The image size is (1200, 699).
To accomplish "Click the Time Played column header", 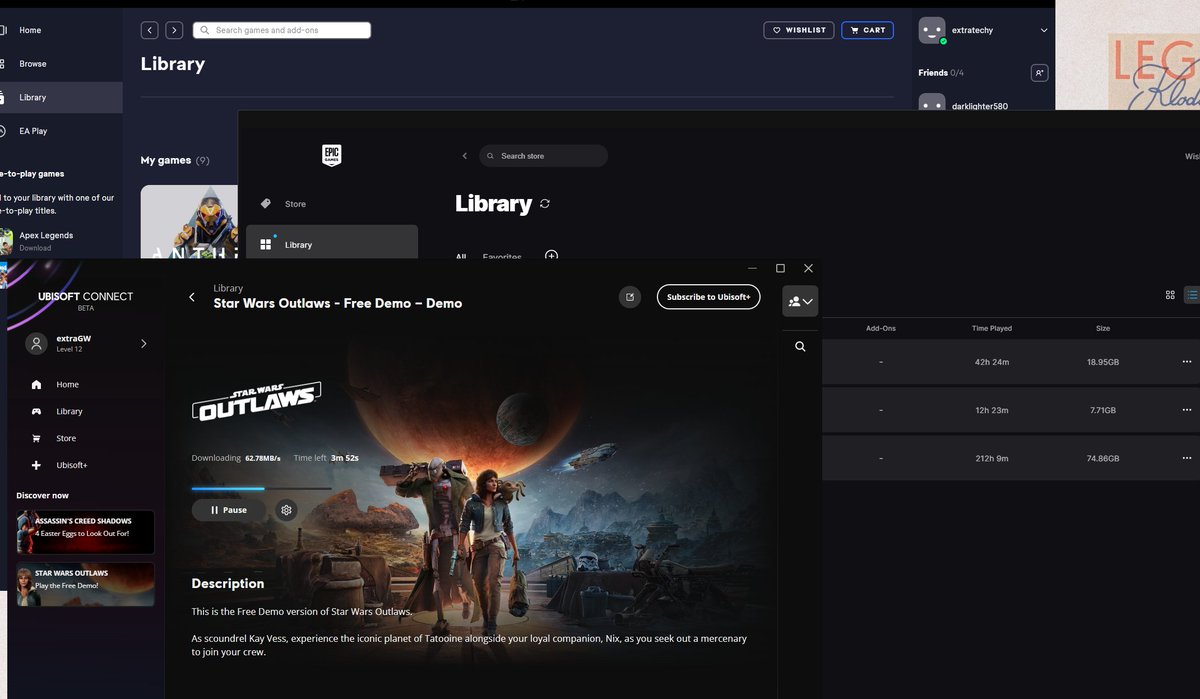I will click(x=992, y=328).
